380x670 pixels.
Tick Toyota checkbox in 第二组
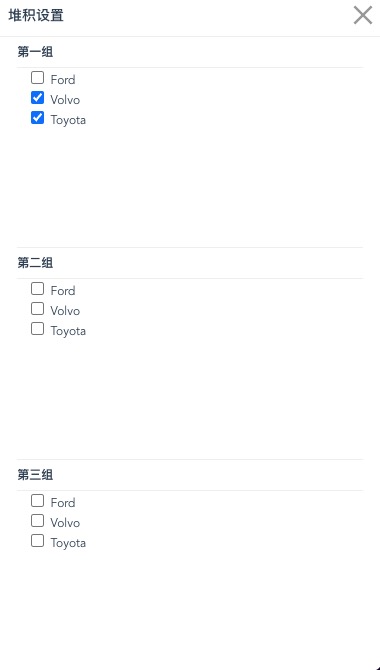click(38, 329)
